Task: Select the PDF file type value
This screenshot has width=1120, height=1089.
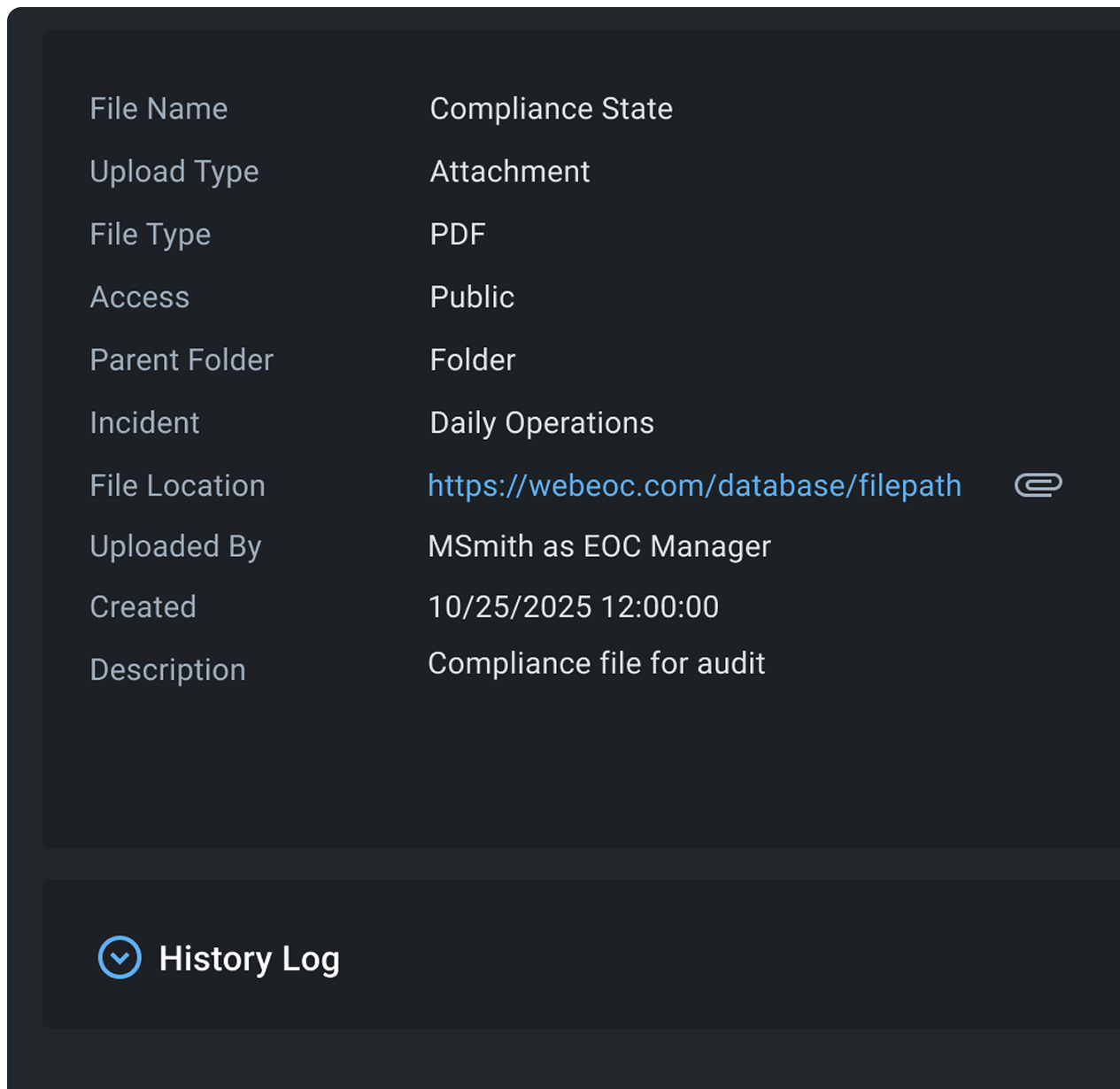Action: (x=458, y=235)
